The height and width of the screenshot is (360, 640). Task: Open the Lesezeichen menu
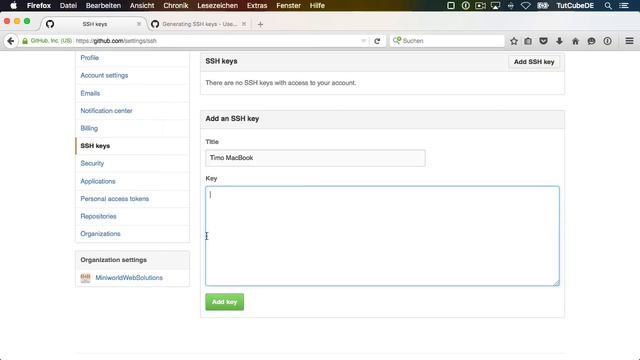pos(218,5)
